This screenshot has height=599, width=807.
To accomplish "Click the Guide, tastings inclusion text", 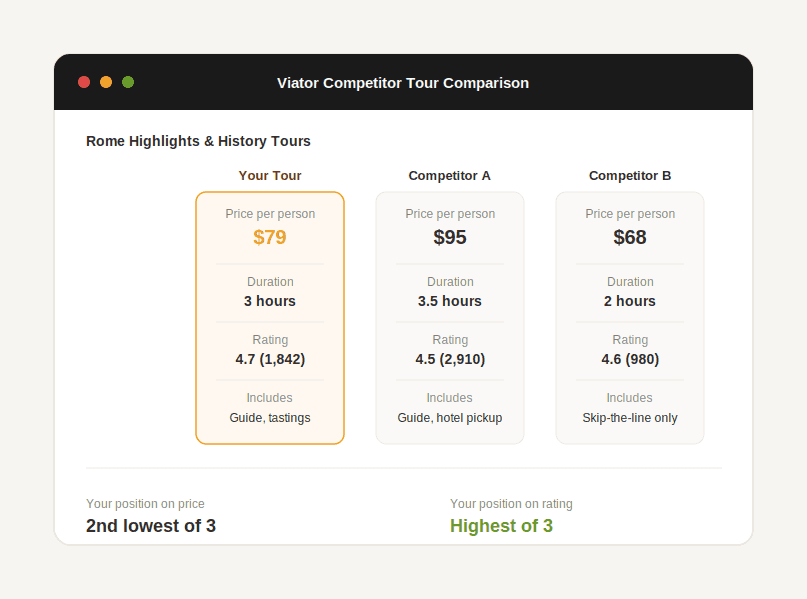I will tap(270, 418).
